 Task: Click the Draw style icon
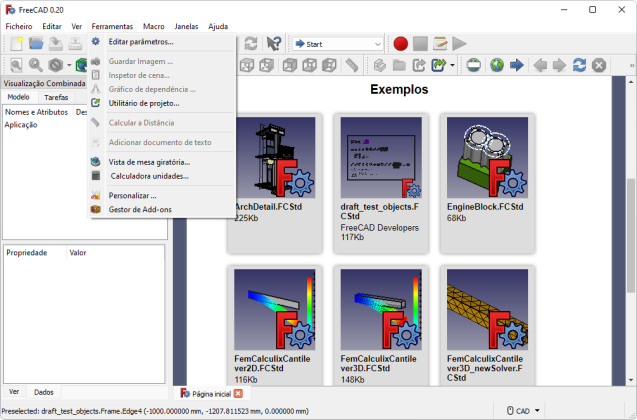coord(56,65)
